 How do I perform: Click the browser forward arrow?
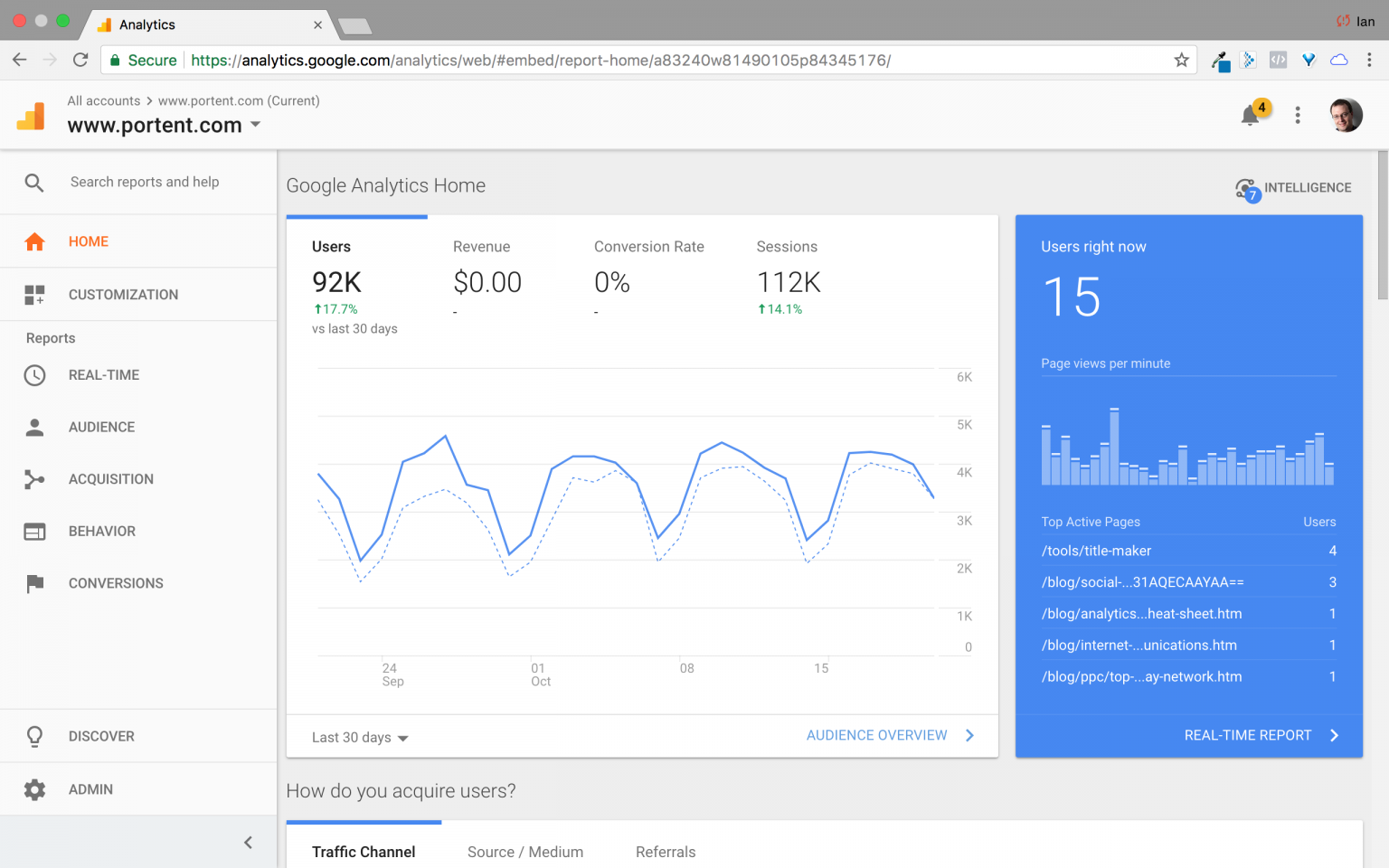click(x=50, y=60)
